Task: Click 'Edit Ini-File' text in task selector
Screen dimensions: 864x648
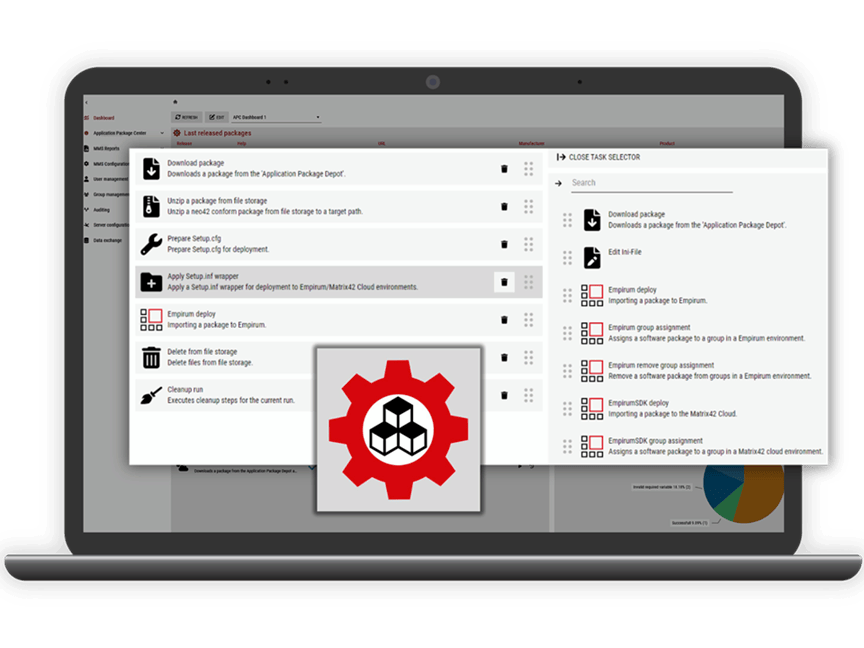Action: (x=625, y=252)
